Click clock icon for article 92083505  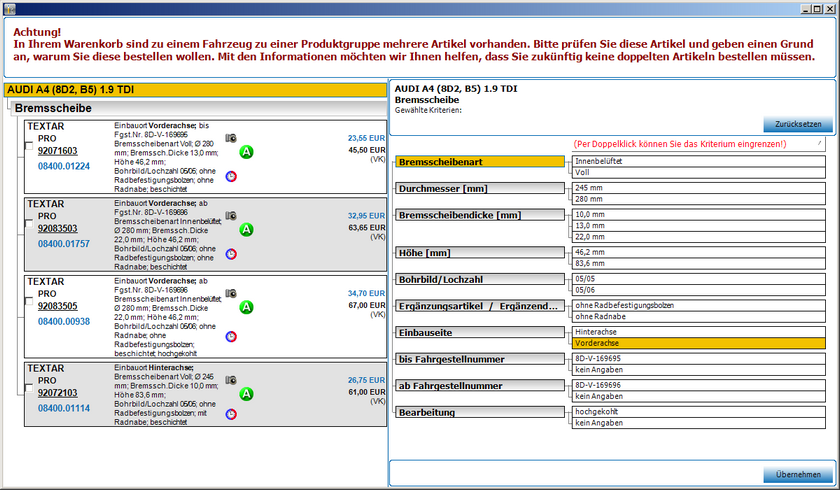(231, 336)
